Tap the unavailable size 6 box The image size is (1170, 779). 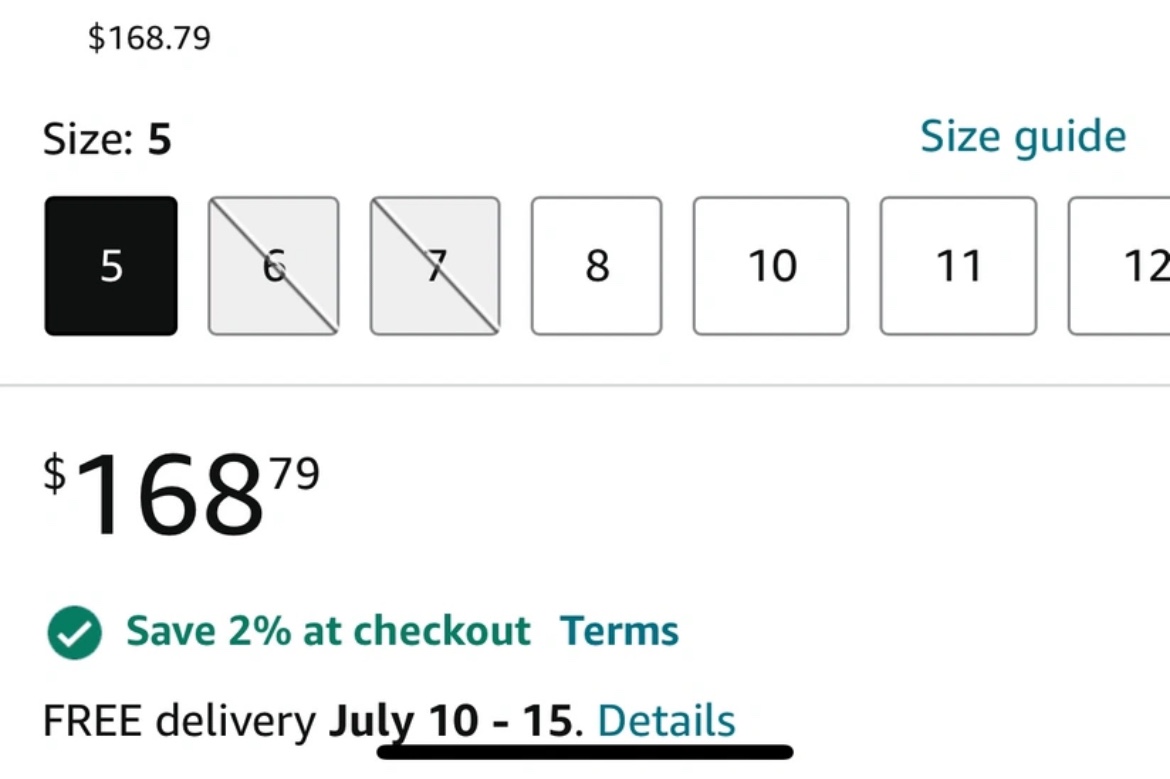click(273, 266)
